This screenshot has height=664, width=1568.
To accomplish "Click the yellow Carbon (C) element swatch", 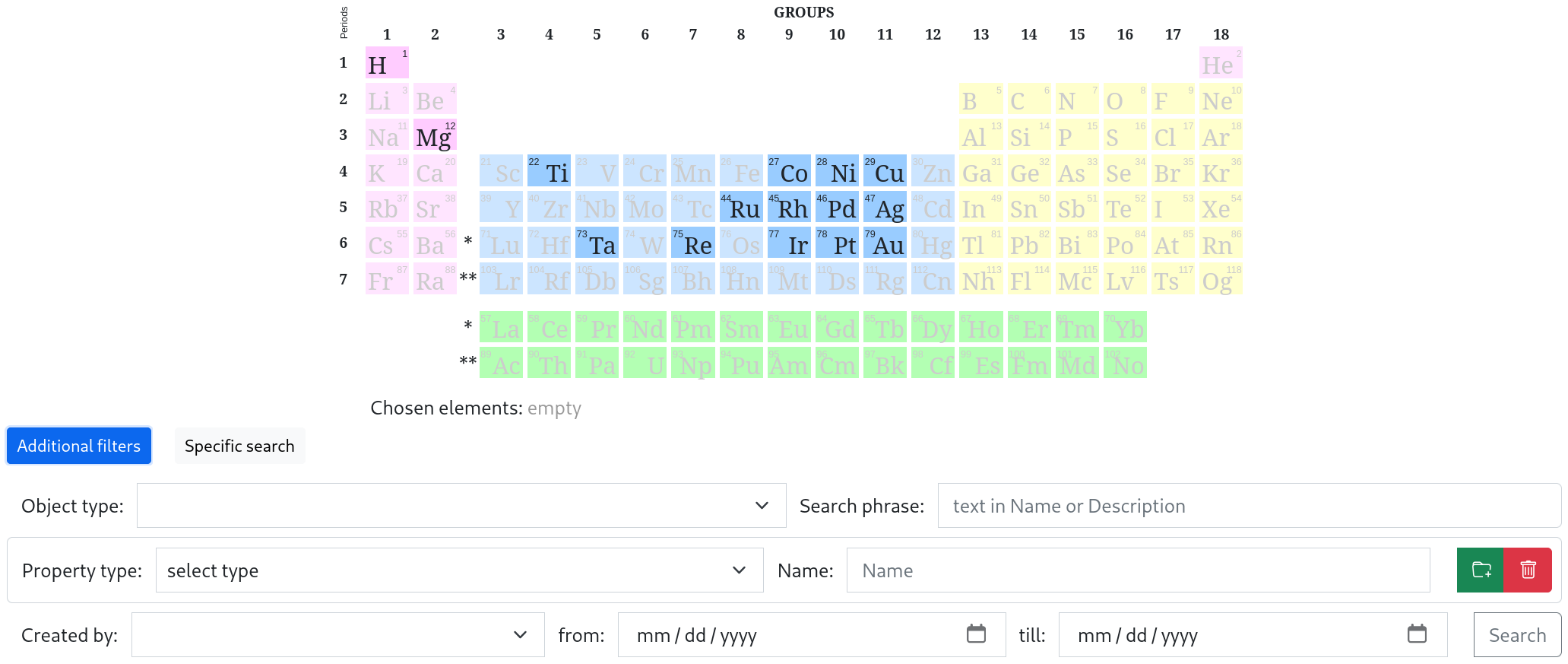I will [x=1029, y=100].
